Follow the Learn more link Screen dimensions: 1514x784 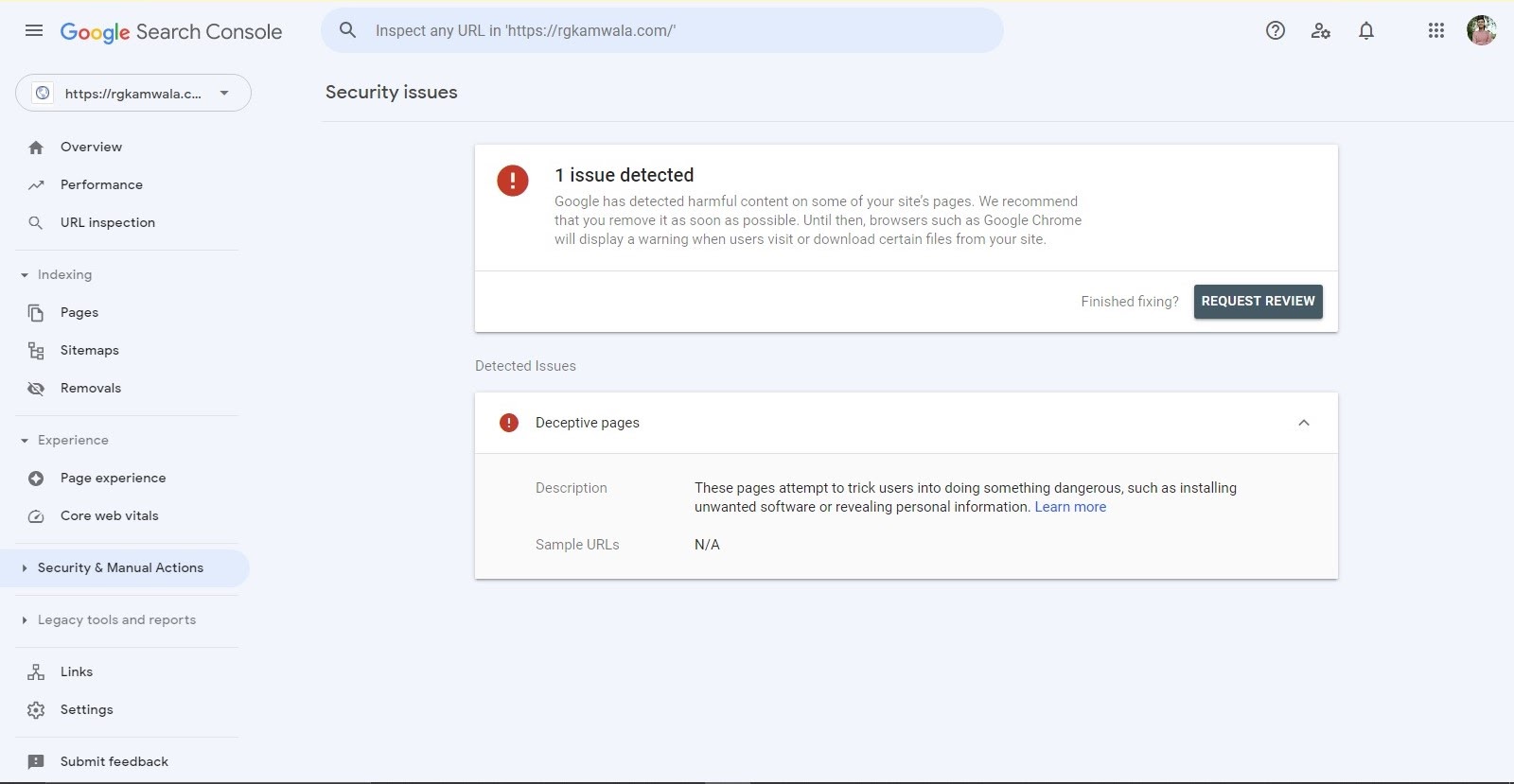(1070, 507)
